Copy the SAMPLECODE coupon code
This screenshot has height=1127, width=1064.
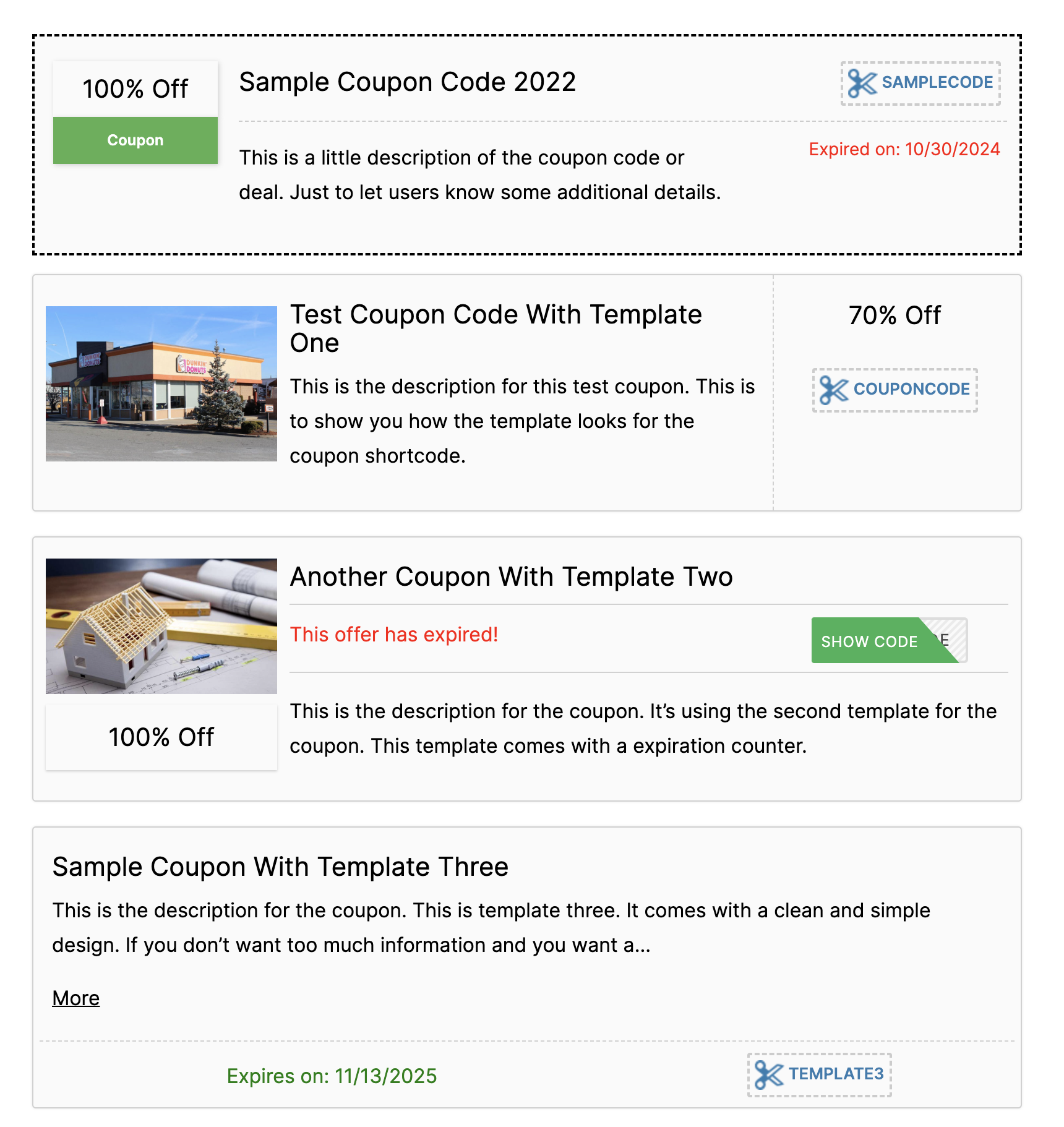pos(920,84)
